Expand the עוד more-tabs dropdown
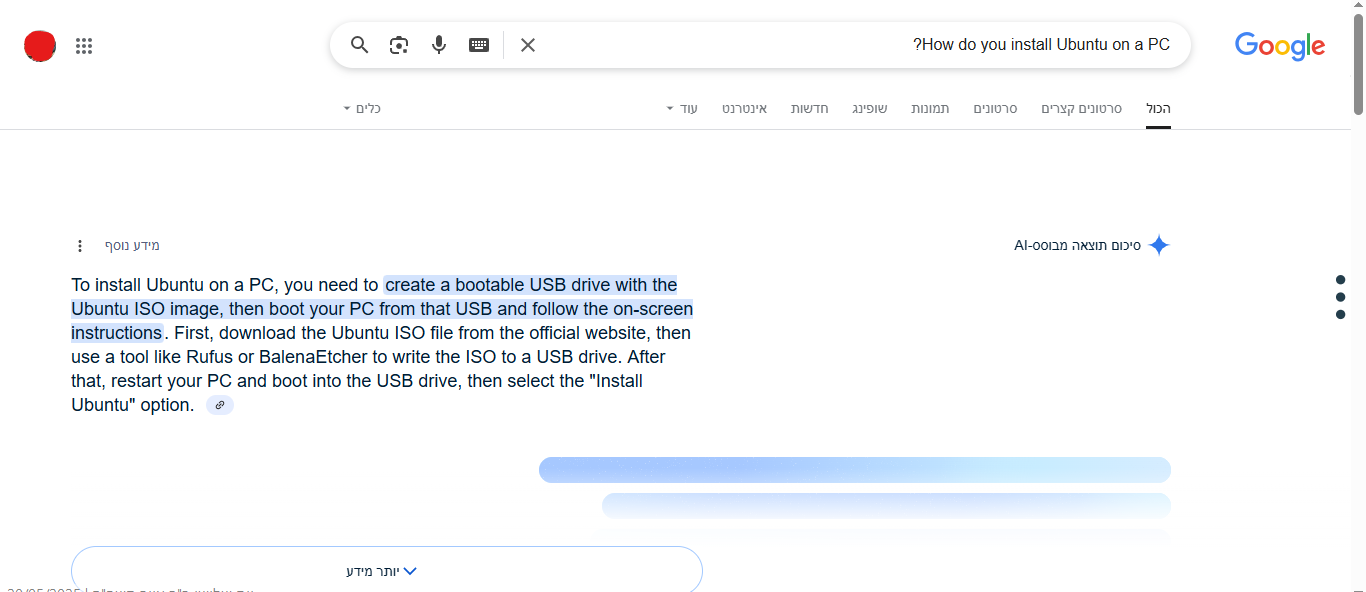1366x592 pixels. pyautogui.click(x=682, y=108)
